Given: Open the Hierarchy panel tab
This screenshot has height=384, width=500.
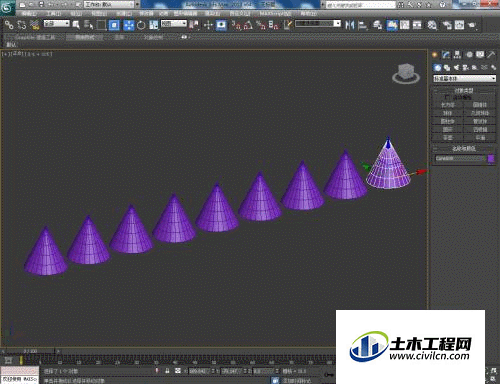Looking at the screenshot, I should 457,55.
